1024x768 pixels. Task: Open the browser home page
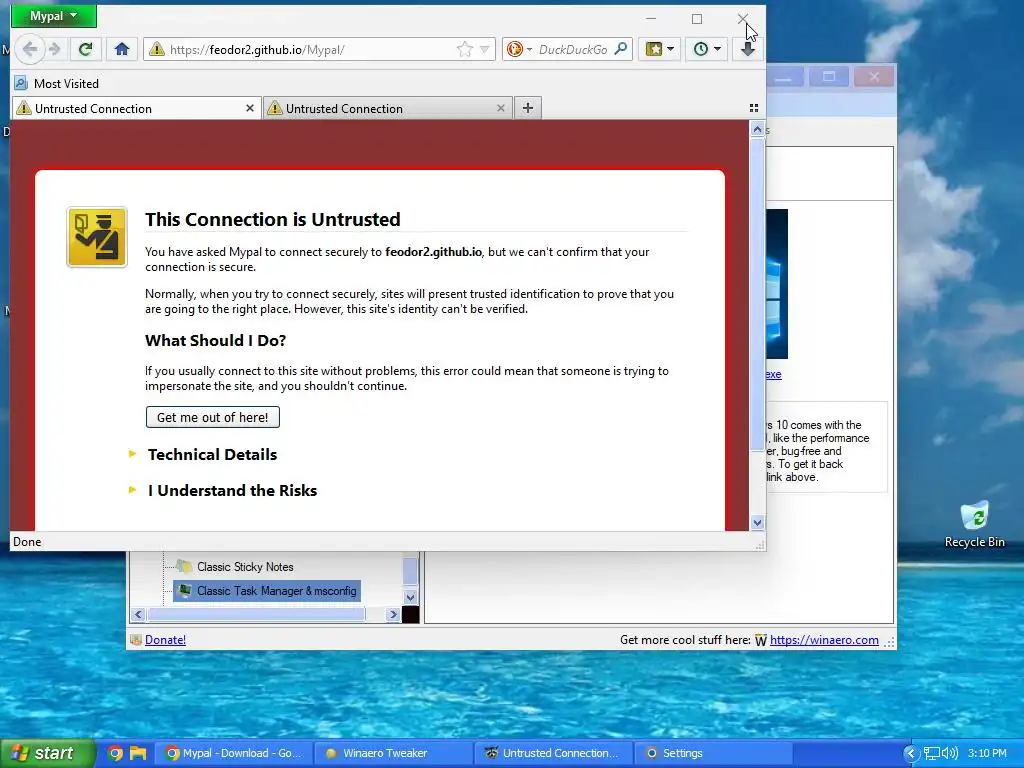(x=121, y=49)
